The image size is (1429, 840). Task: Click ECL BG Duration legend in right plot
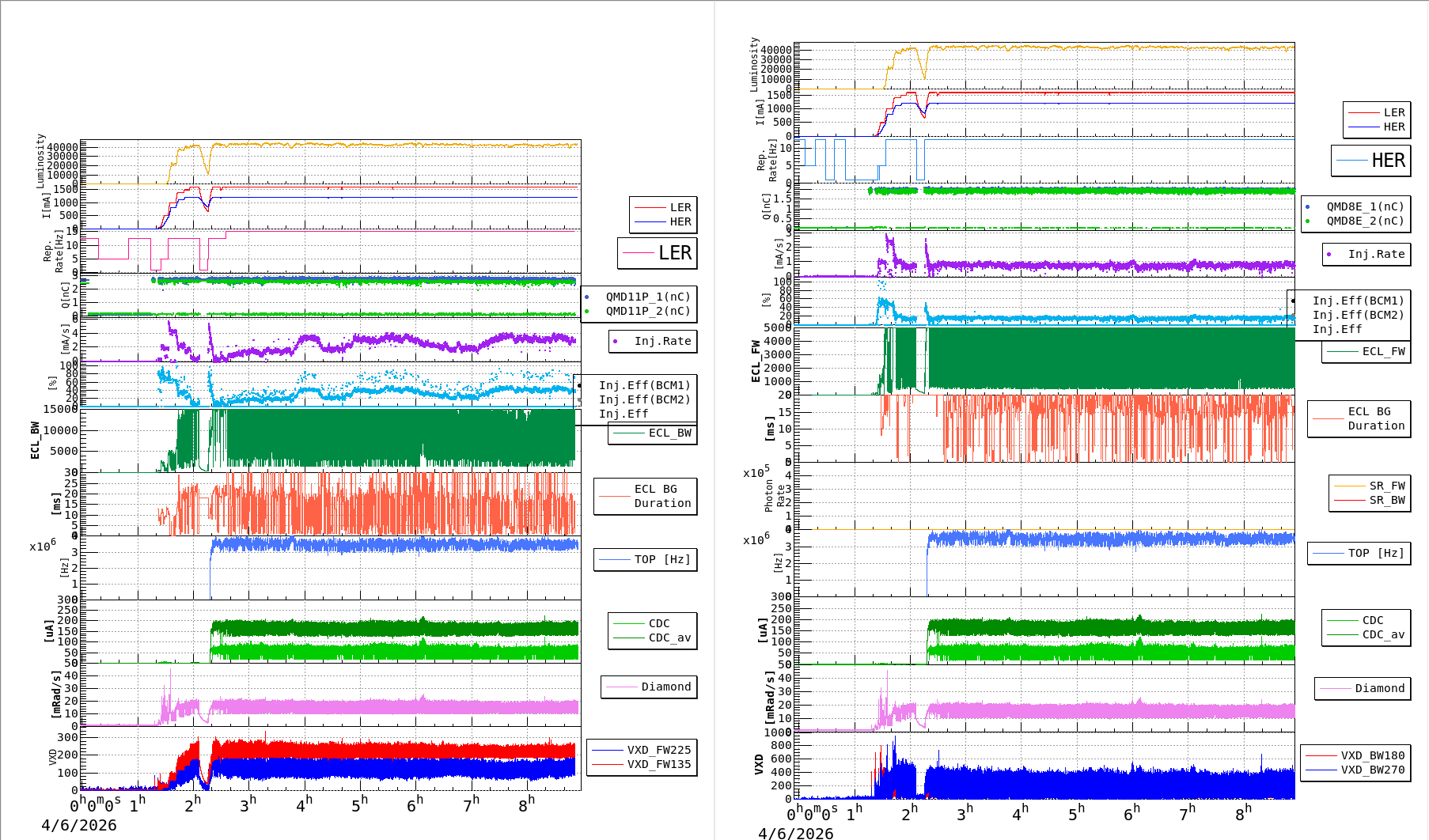tap(1359, 418)
